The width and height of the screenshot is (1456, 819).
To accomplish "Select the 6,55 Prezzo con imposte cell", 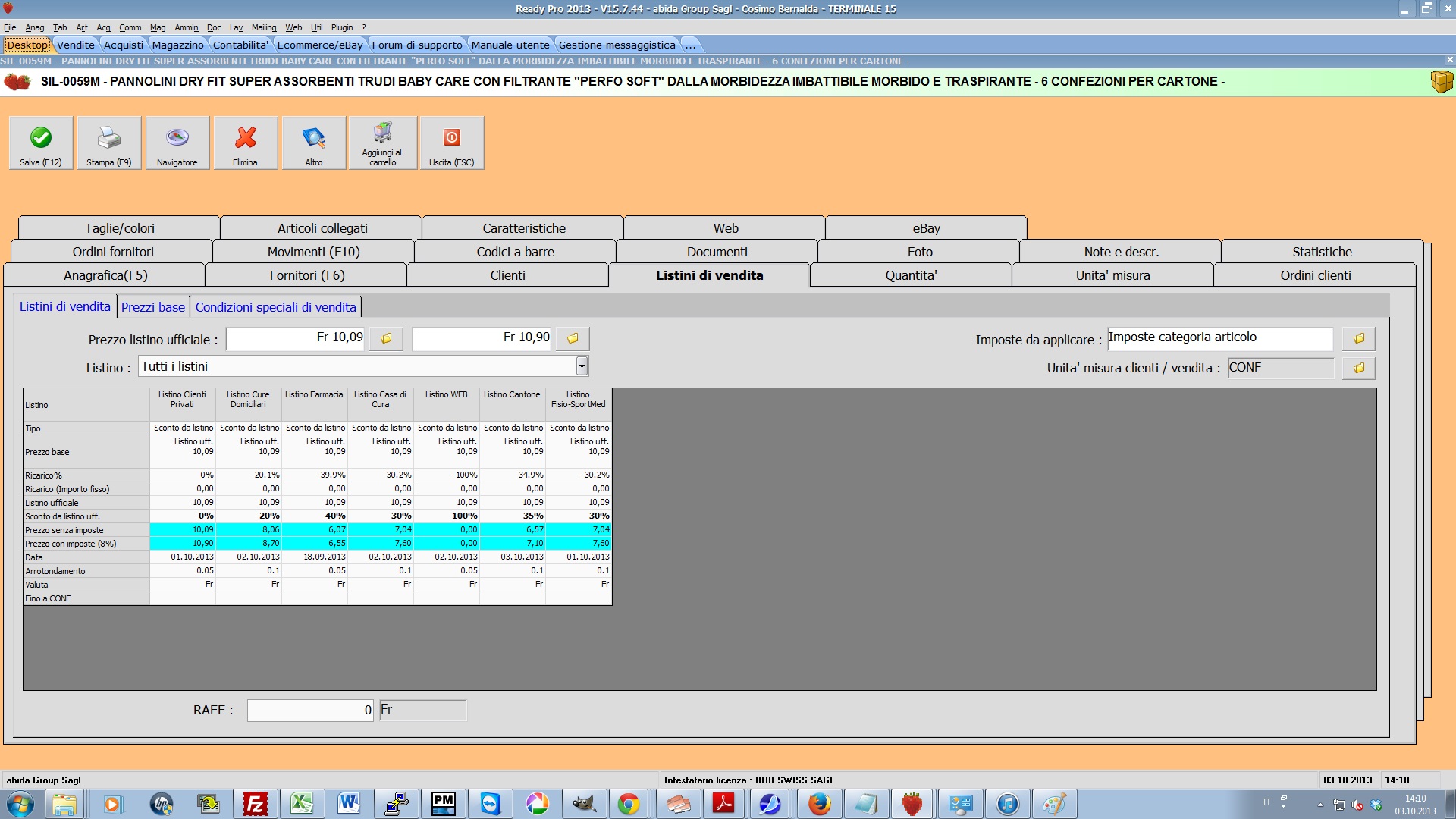I will click(x=315, y=543).
